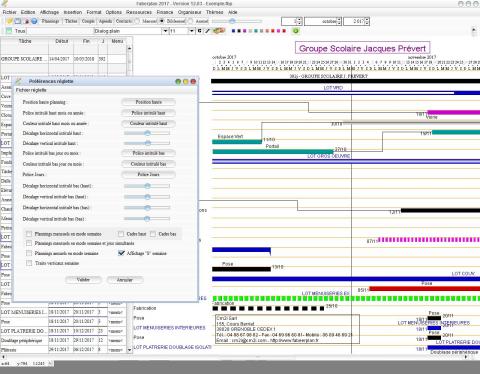
Task: Click Valider to confirm settings
Action: click(x=83, y=280)
